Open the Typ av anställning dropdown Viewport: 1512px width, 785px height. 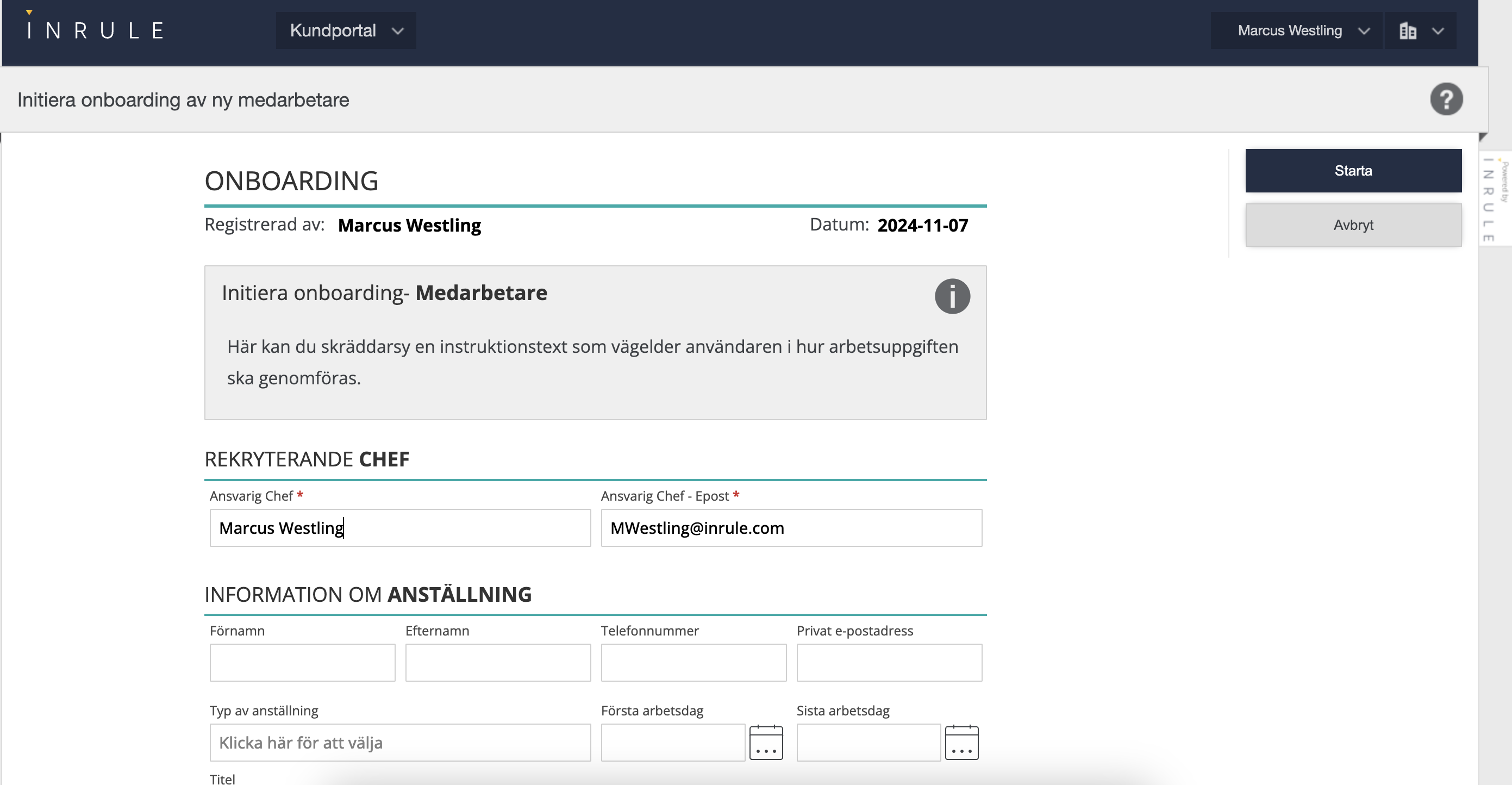[399, 742]
